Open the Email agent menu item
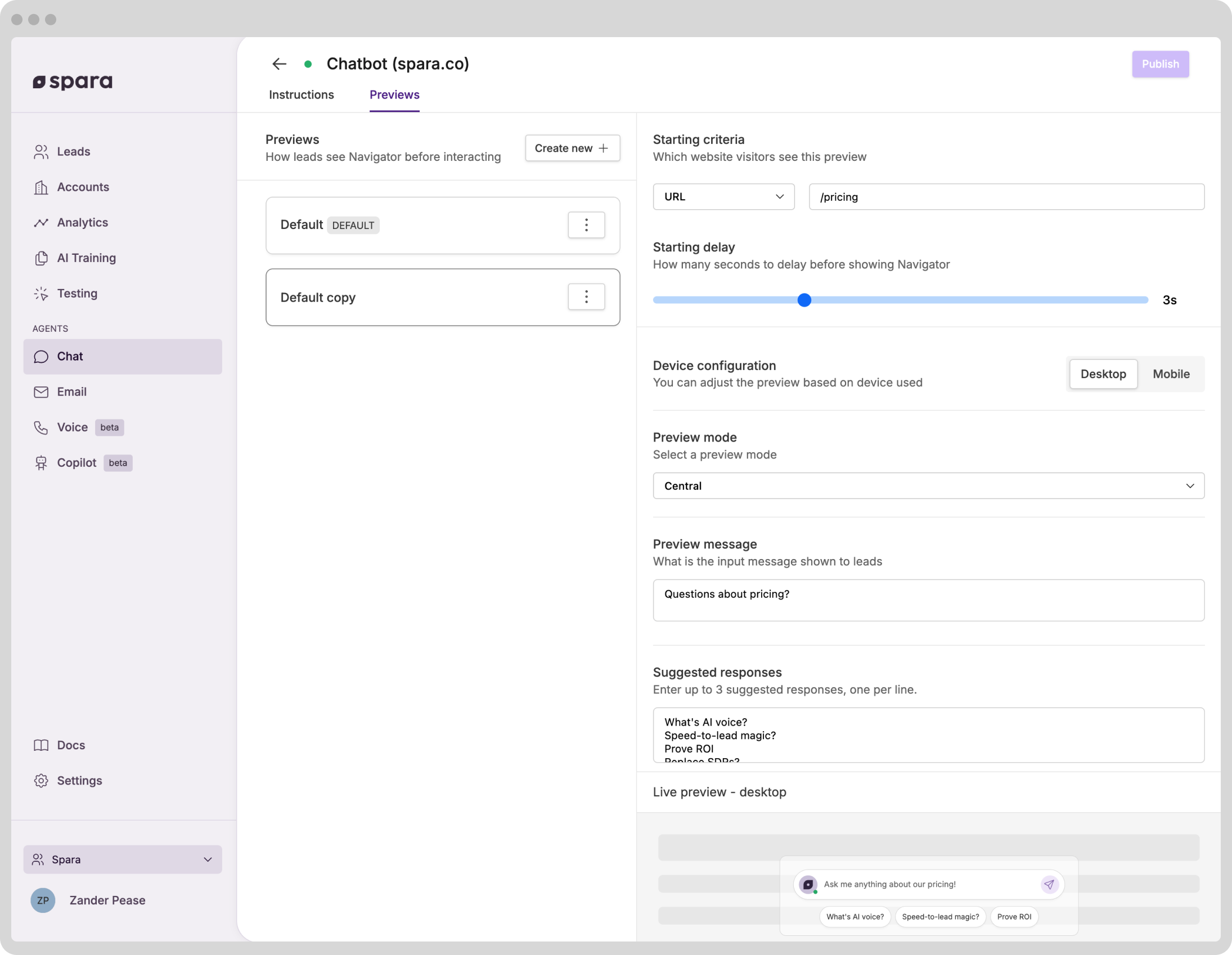 (x=71, y=392)
